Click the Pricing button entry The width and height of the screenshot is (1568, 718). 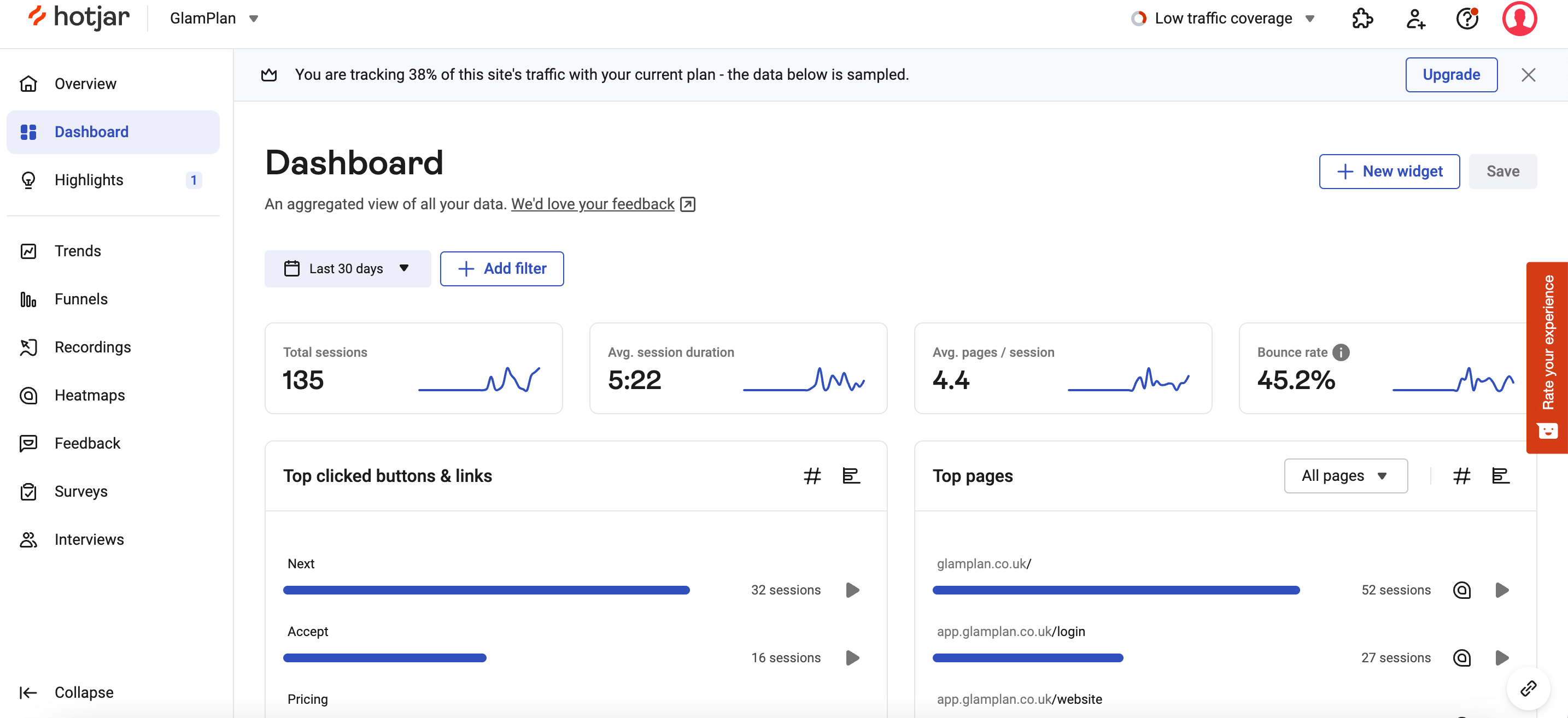[307, 699]
